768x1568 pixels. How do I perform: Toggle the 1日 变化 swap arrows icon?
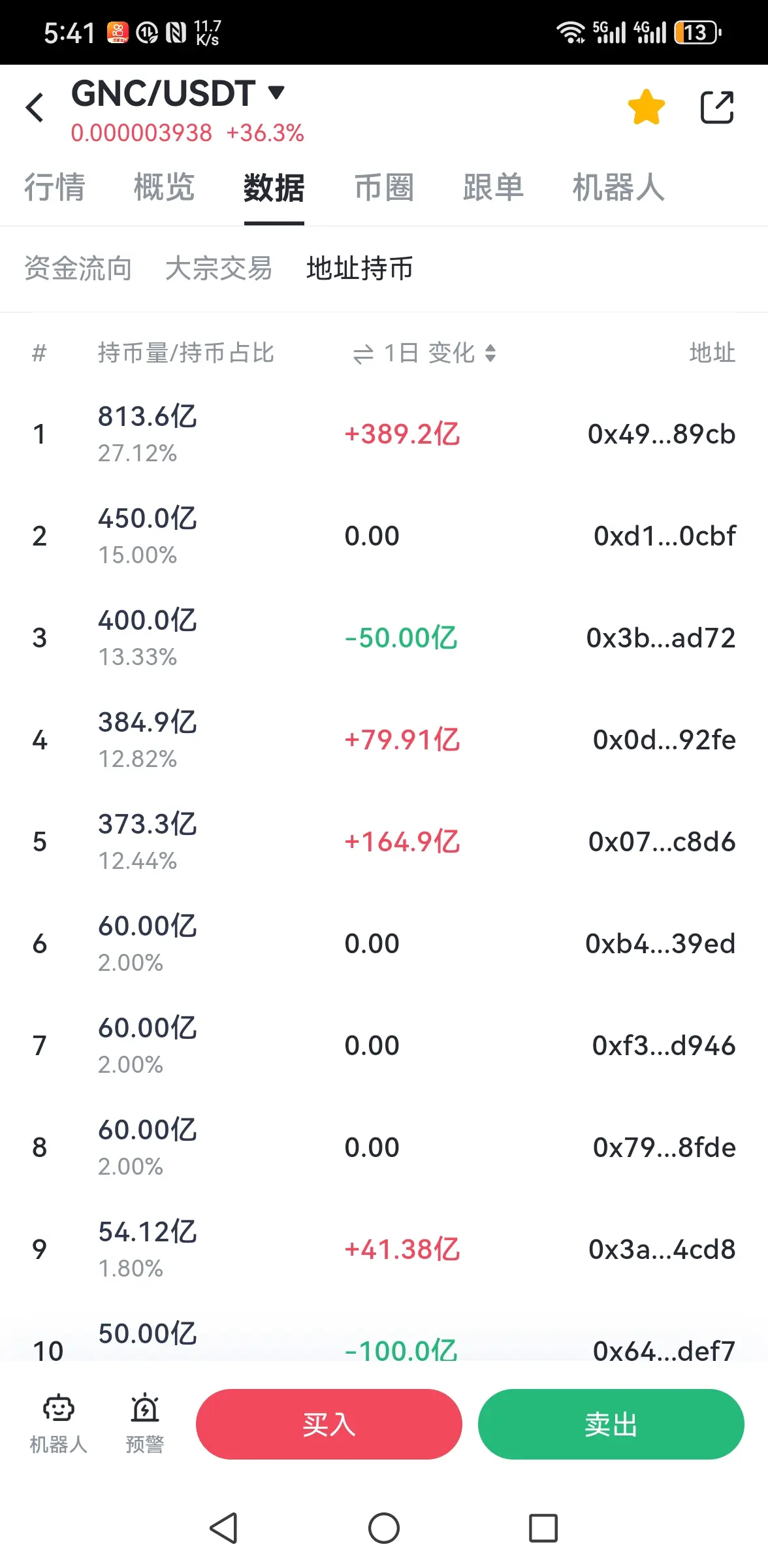[363, 354]
